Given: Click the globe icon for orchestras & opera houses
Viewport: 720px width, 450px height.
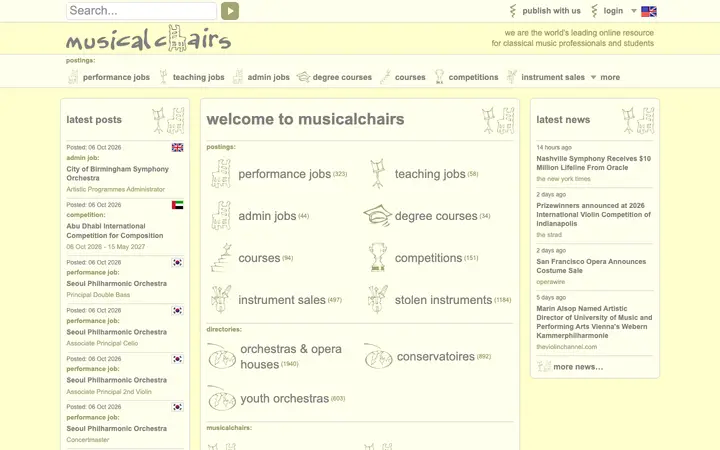Looking at the screenshot, I should pyautogui.click(x=222, y=356).
